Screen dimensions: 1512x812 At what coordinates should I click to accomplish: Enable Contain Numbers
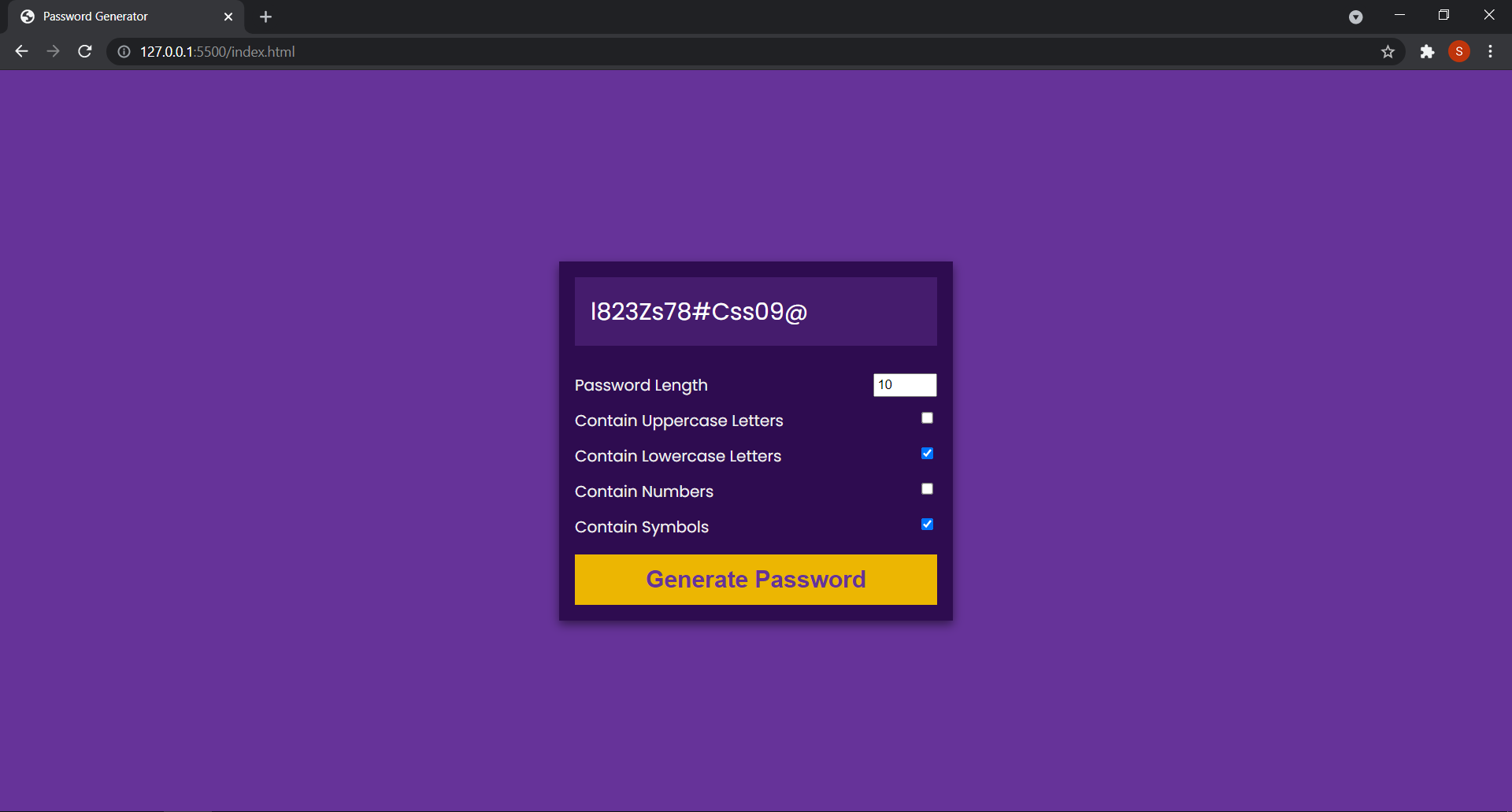click(x=926, y=488)
